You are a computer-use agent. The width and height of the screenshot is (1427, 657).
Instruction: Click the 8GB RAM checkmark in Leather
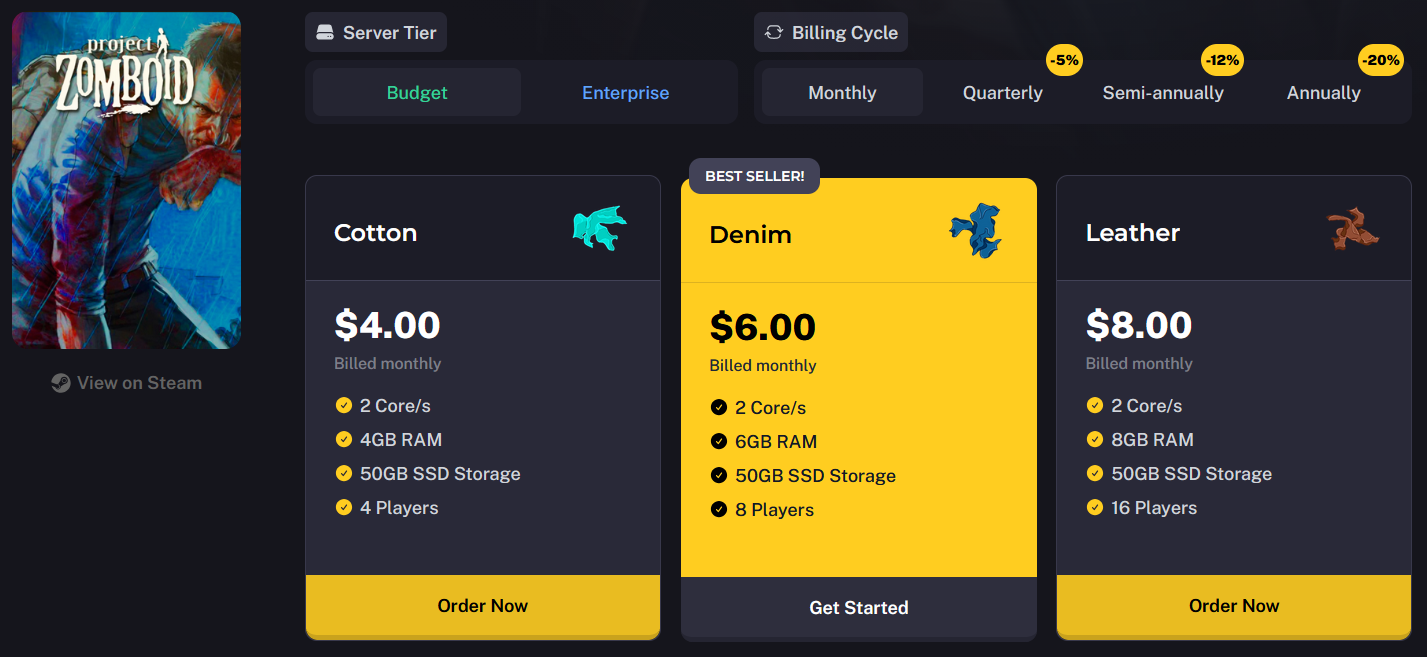[1095, 439]
